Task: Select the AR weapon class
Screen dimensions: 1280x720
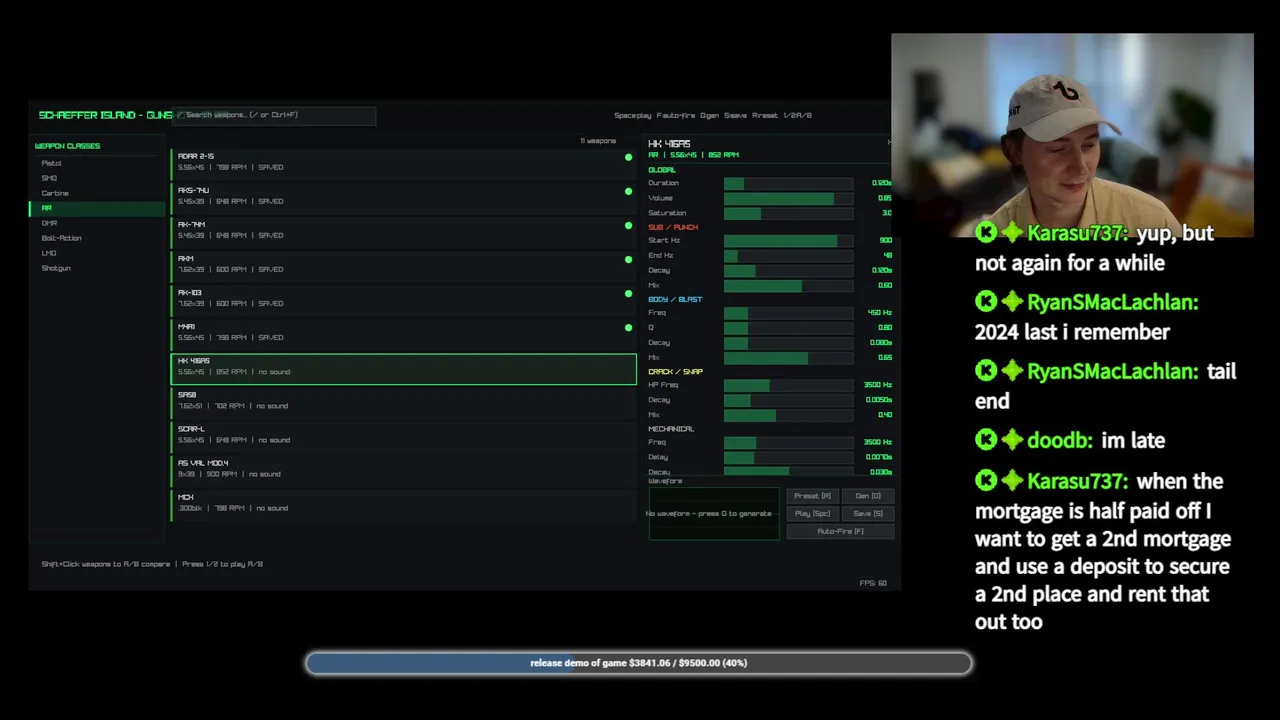Action: click(x=98, y=208)
